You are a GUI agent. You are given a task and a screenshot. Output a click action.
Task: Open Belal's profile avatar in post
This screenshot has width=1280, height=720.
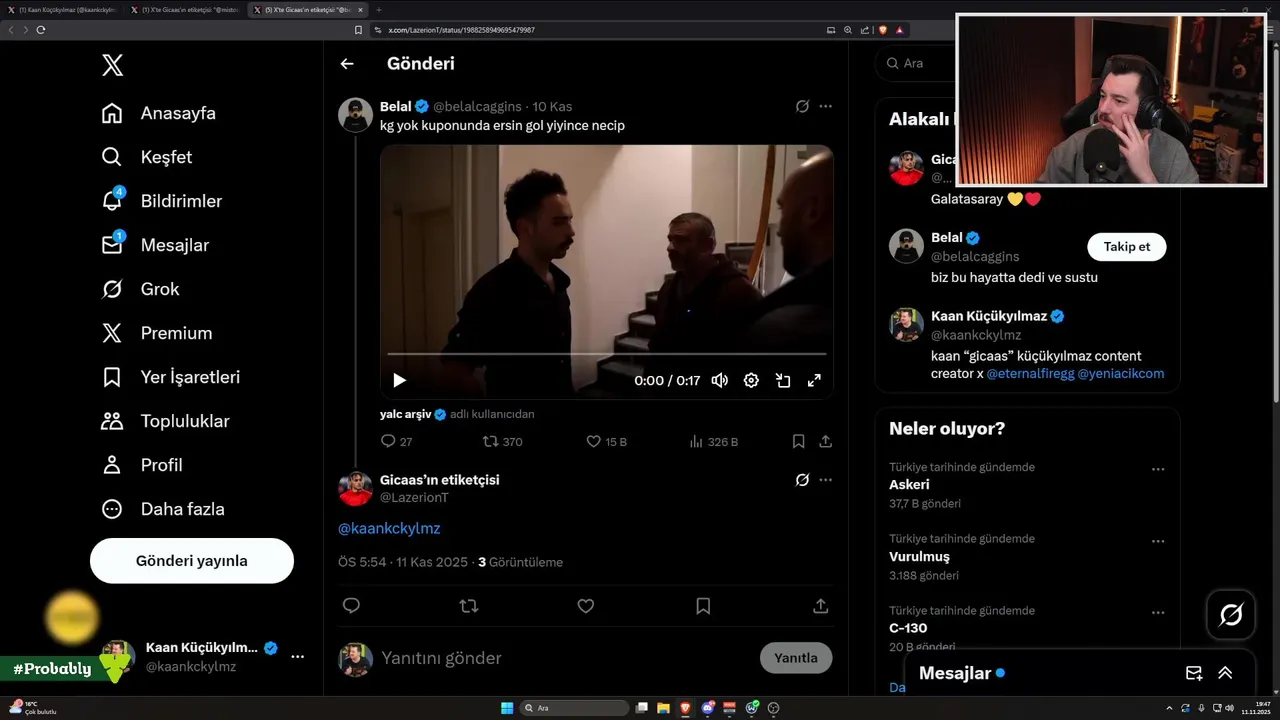pyautogui.click(x=355, y=115)
